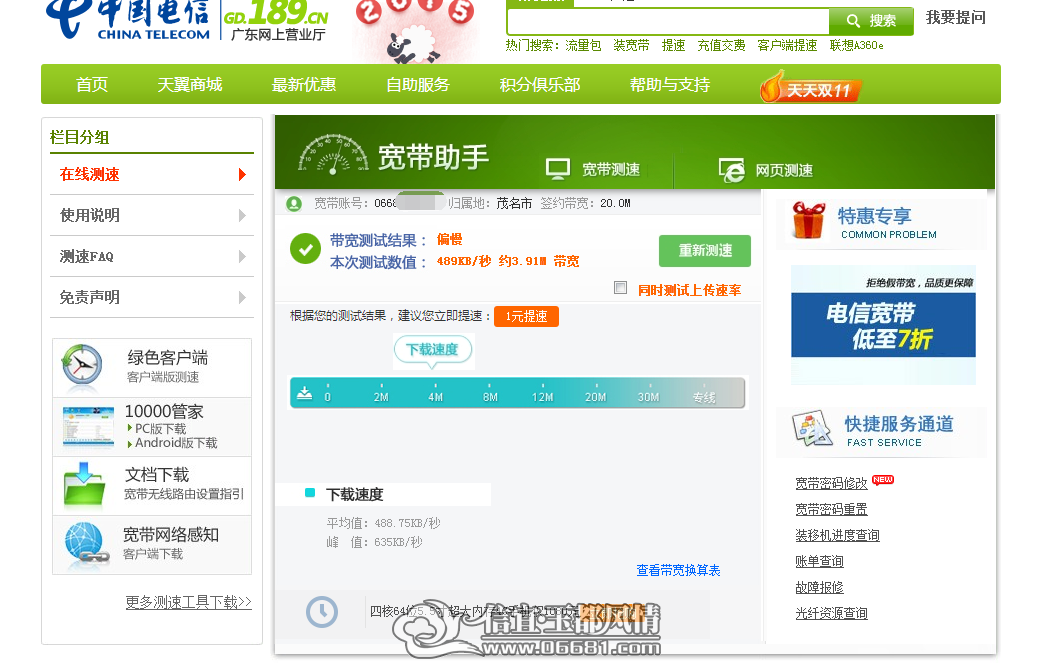Focus the site search input field
1055x670 pixels.
point(668,22)
